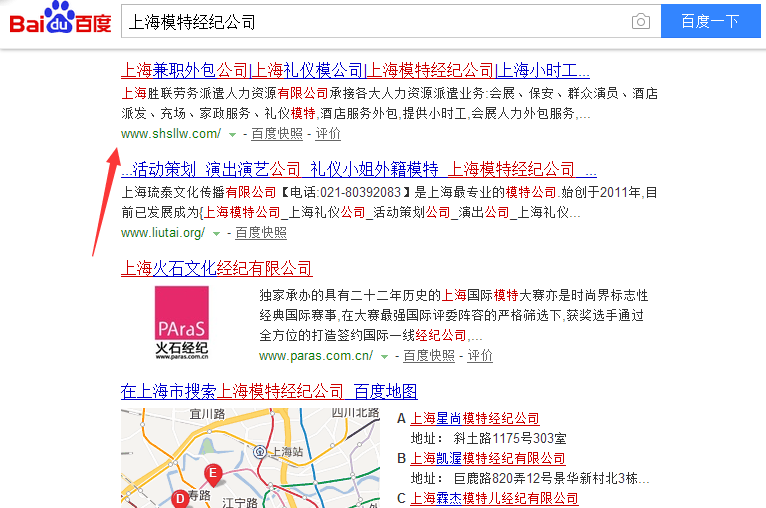Open the 上海兼职外包公司 result title
766x508 pixels.
355,71
